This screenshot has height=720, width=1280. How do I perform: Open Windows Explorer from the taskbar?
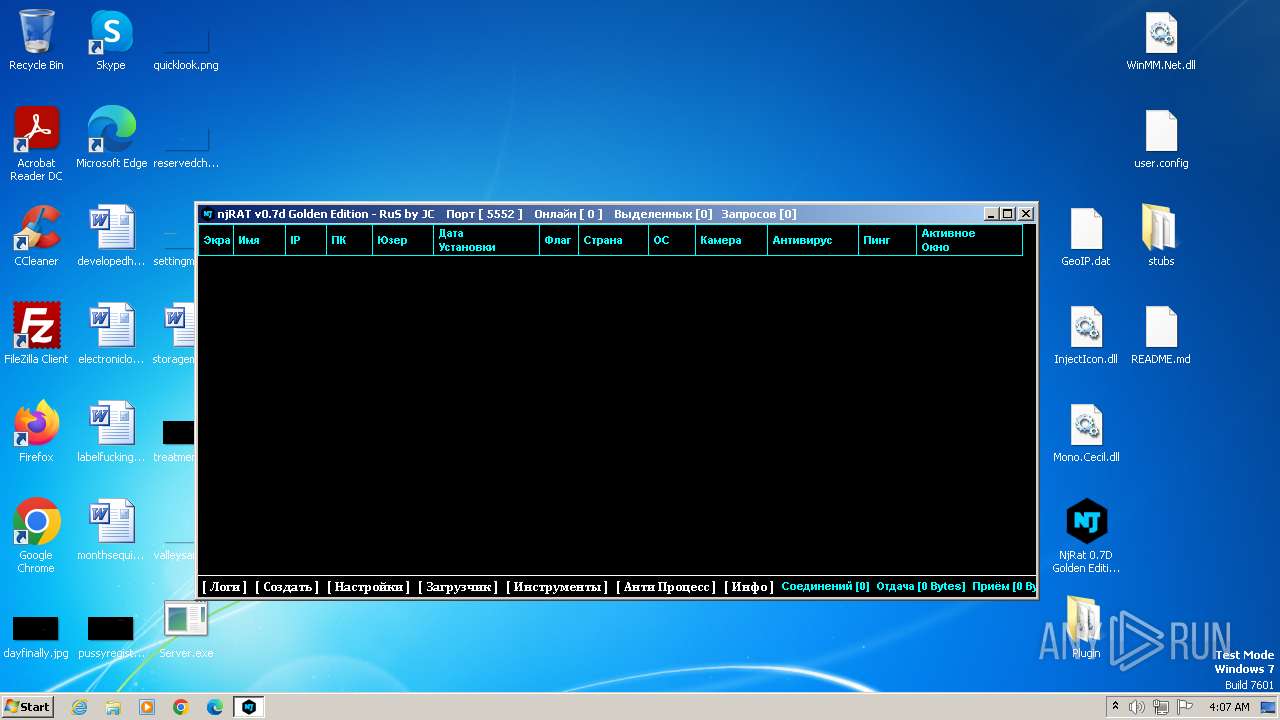(x=113, y=707)
